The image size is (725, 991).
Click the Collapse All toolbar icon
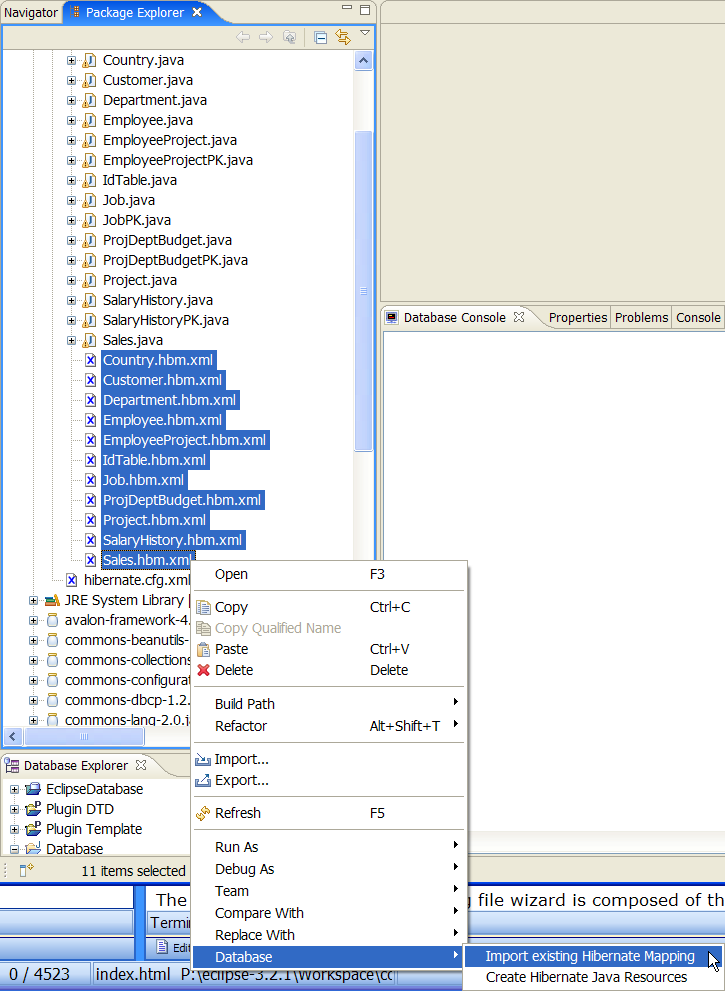321,37
